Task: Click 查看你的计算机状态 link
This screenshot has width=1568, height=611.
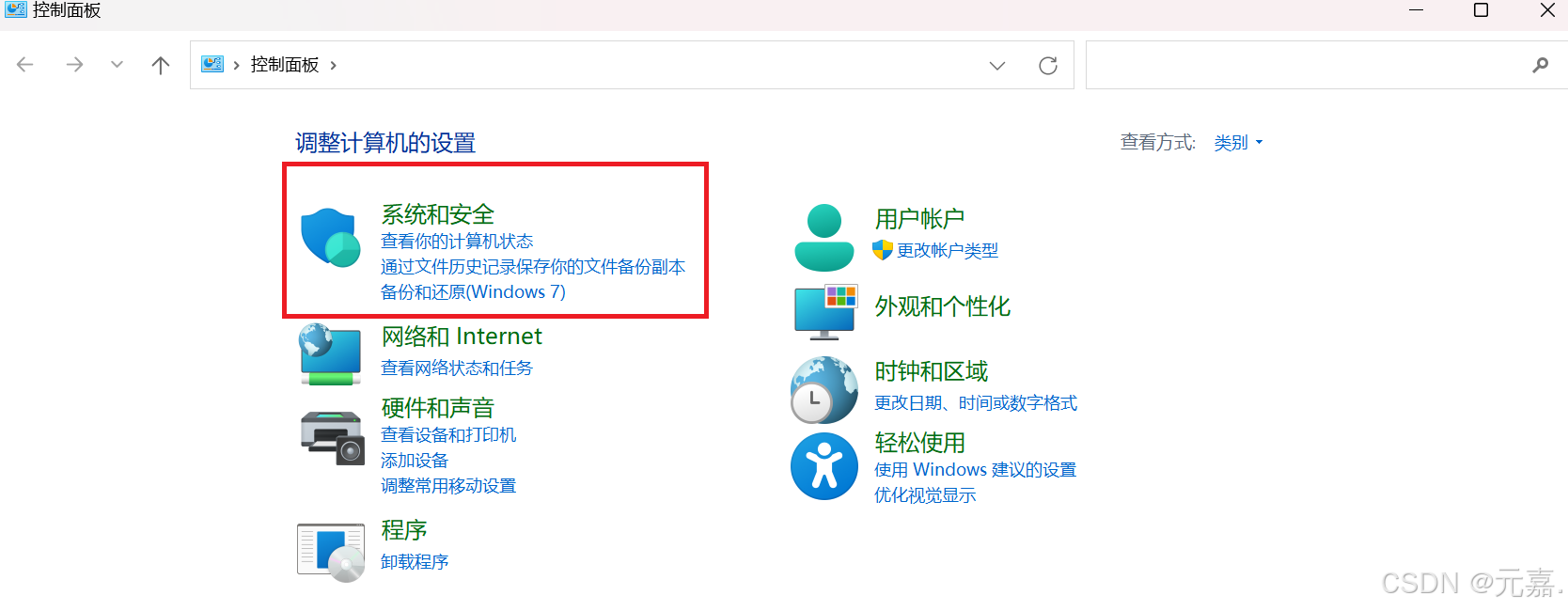Action: point(457,242)
